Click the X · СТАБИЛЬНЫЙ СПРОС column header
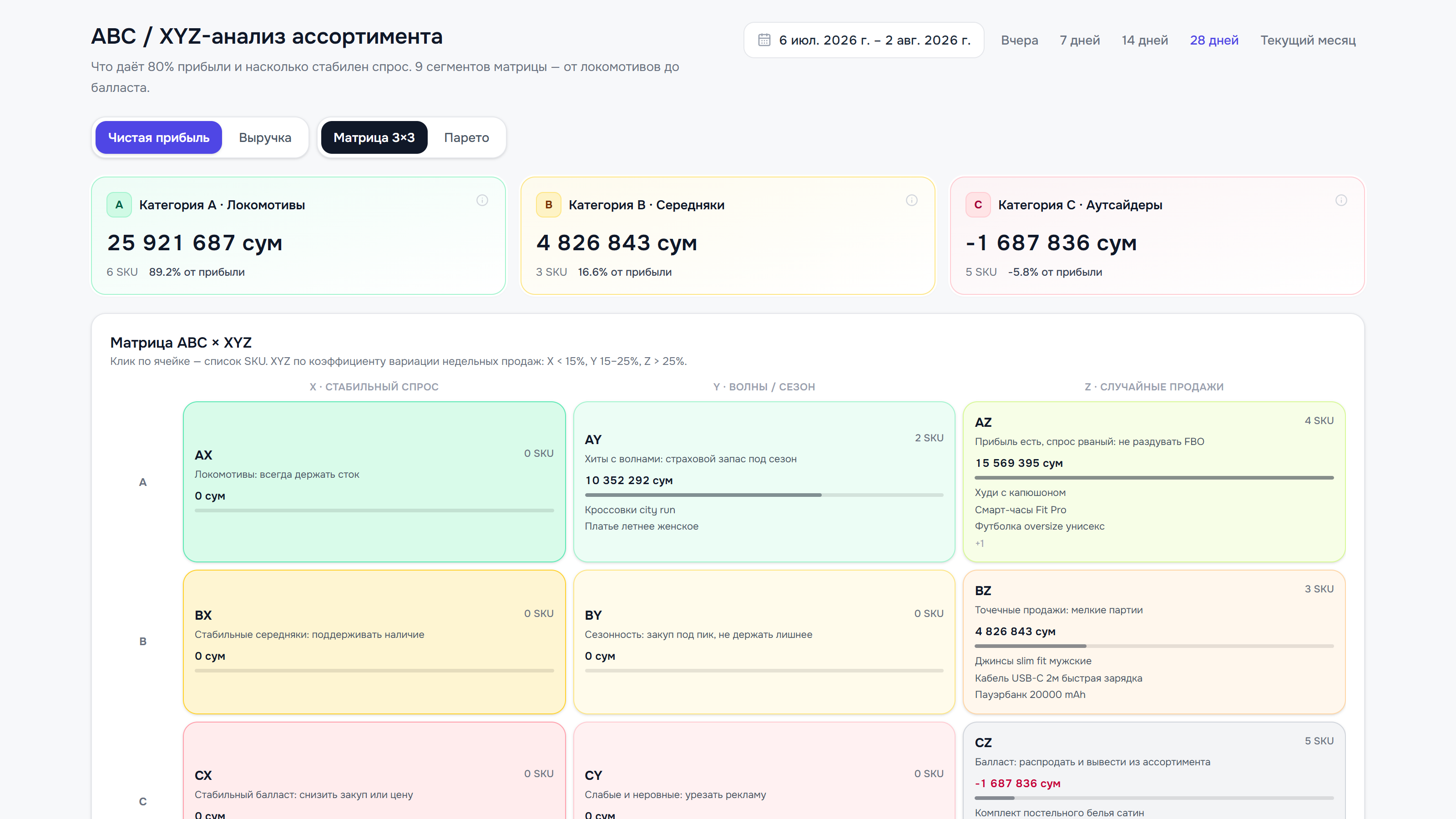The width and height of the screenshot is (1456, 819). tap(374, 387)
